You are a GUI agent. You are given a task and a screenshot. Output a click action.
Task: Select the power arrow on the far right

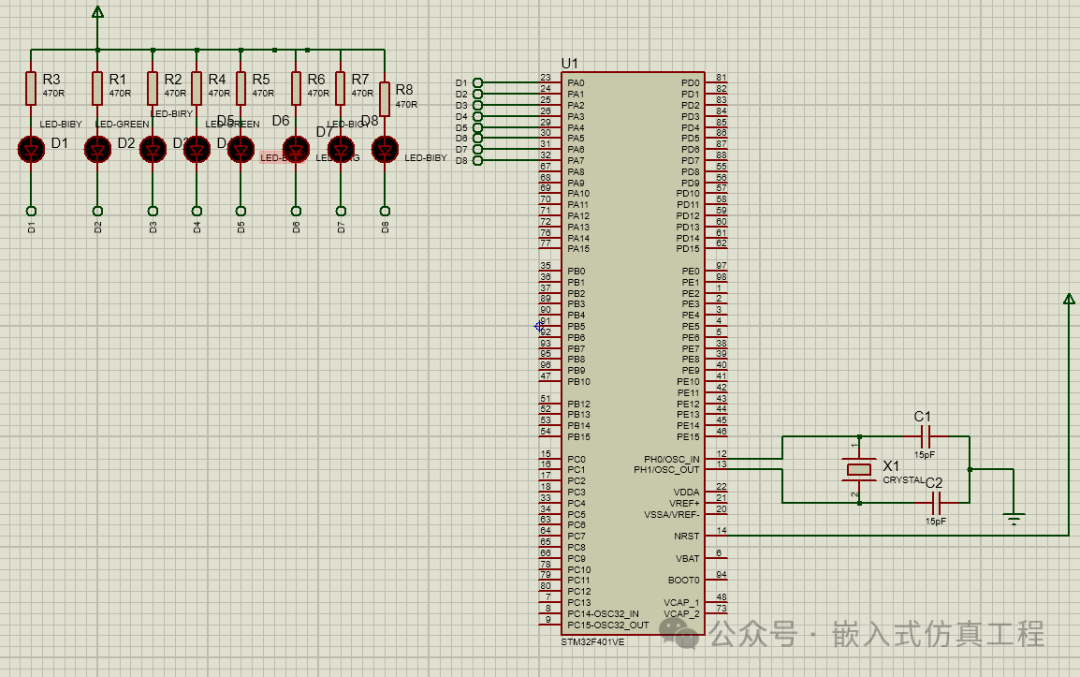[1068, 296]
